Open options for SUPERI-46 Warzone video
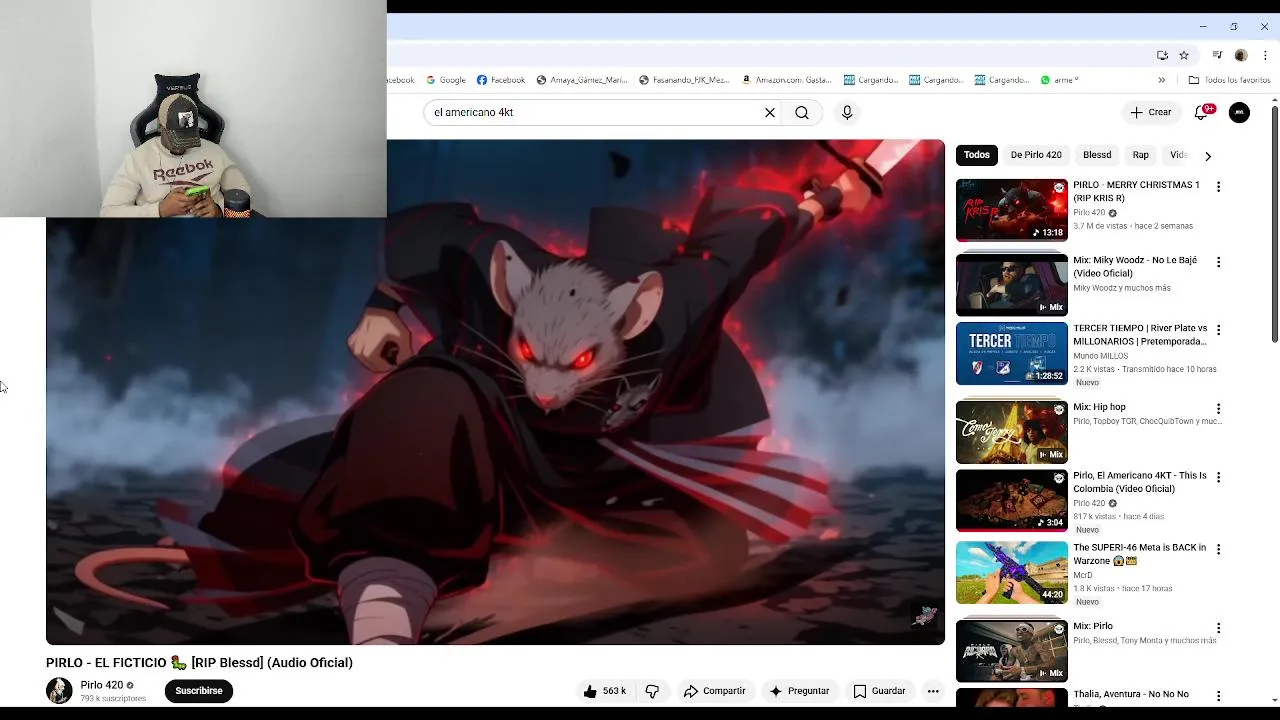Viewport: 1280px width, 720px height. point(1218,550)
